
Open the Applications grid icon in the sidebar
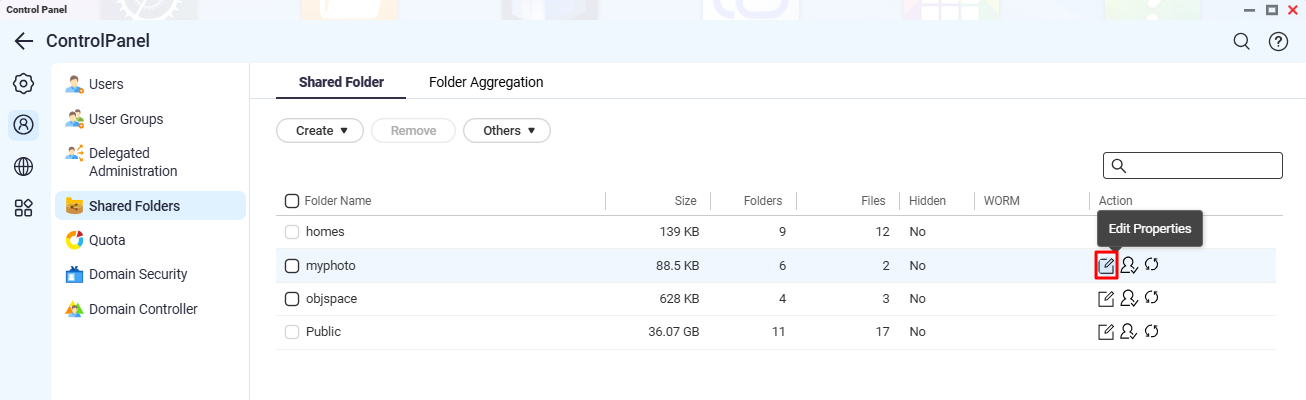(23, 208)
